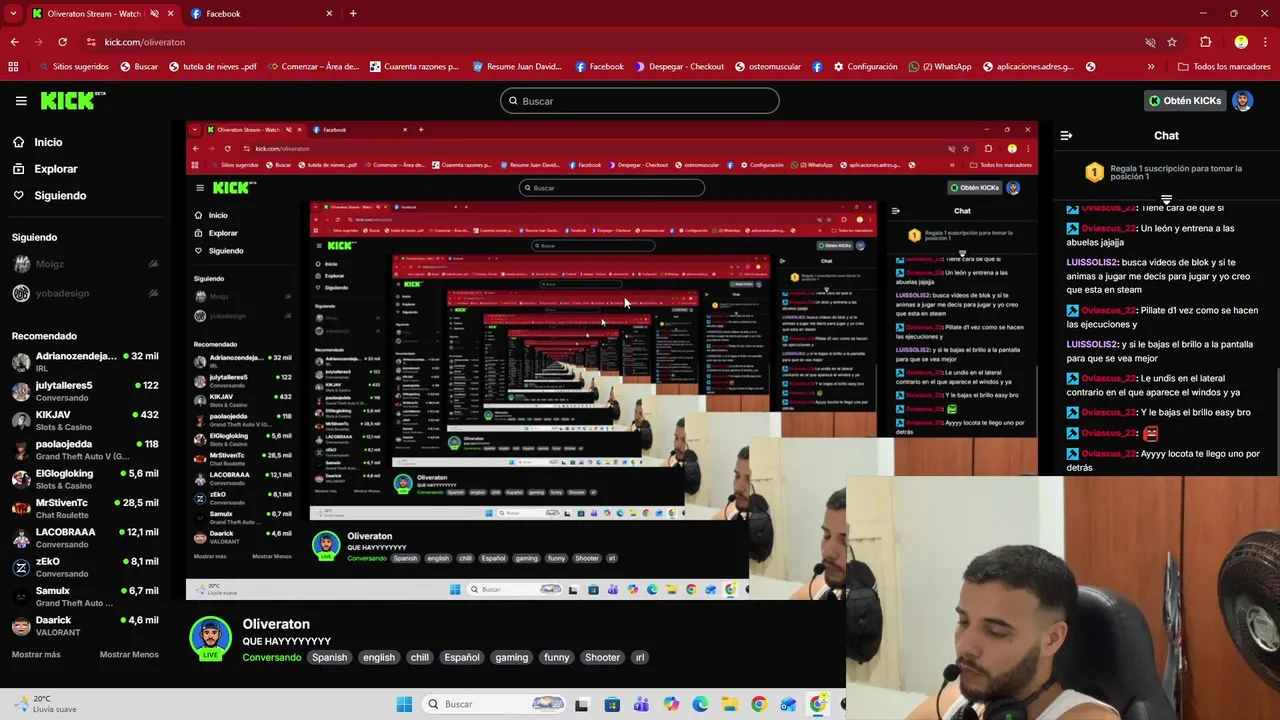Collapse the chat panel with the arrow icon
The width and height of the screenshot is (1280, 720).
click(x=1066, y=135)
